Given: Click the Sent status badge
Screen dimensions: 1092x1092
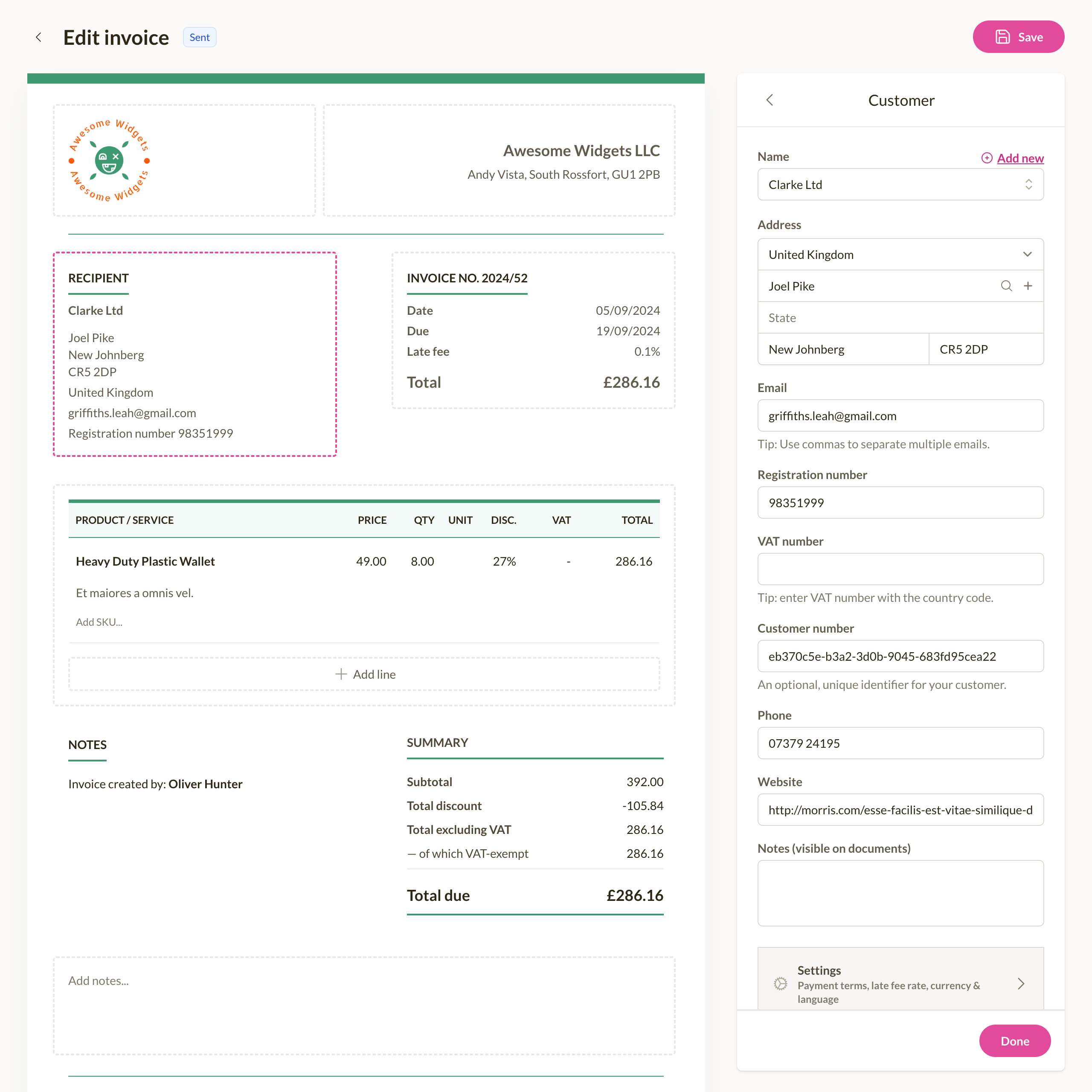Looking at the screenshot, I should point(199,37).
